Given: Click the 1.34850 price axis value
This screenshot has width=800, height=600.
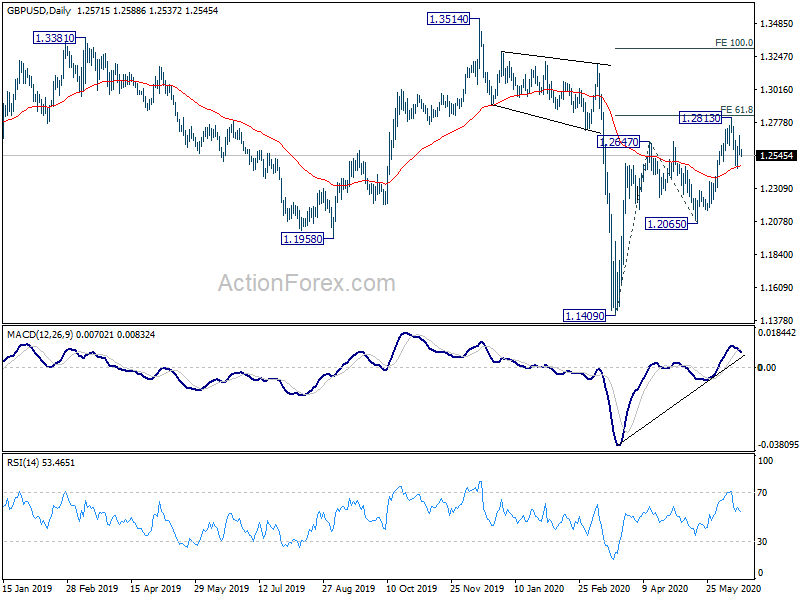Looking at the screenshot, I should pyautogui.click(x=777, y=23).
